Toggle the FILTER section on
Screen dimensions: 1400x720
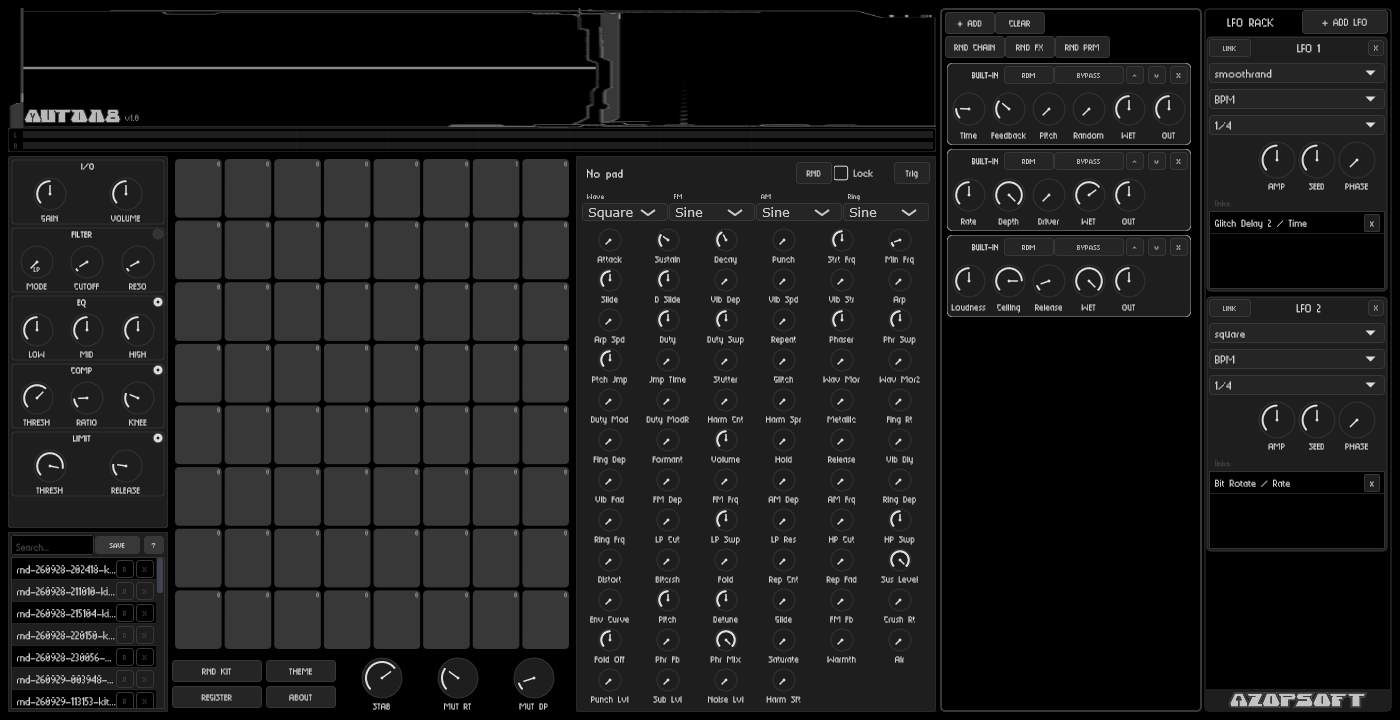click(x=158, y=234)
